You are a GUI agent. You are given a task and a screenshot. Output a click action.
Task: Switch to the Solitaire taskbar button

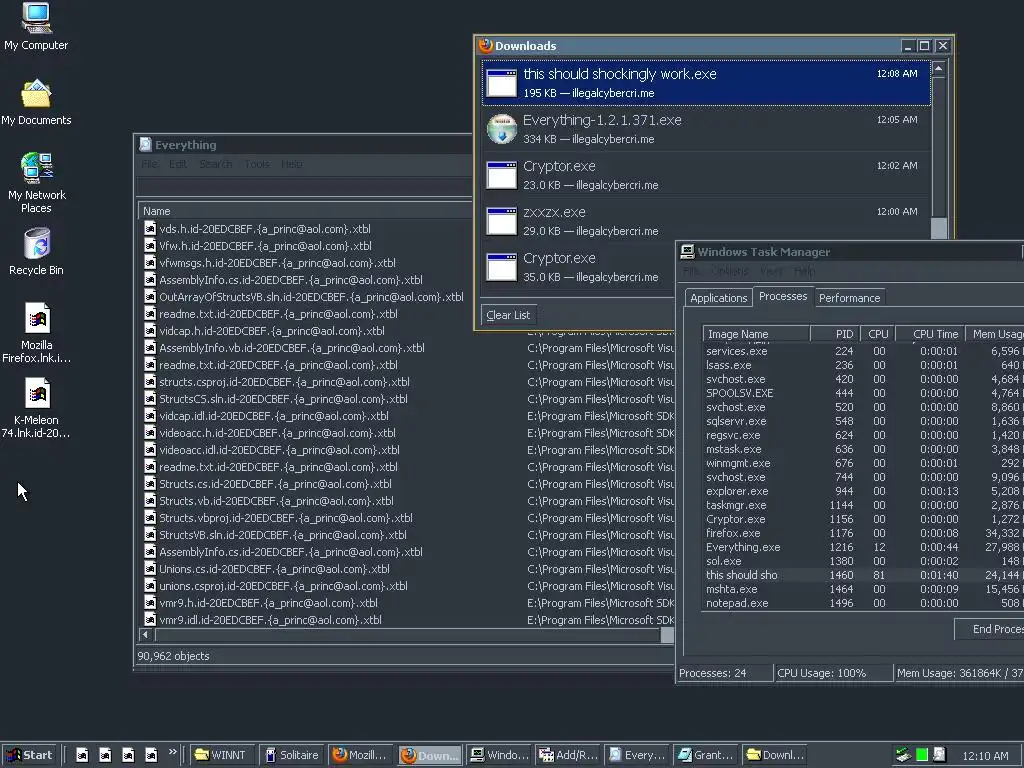tap(292, 755)
